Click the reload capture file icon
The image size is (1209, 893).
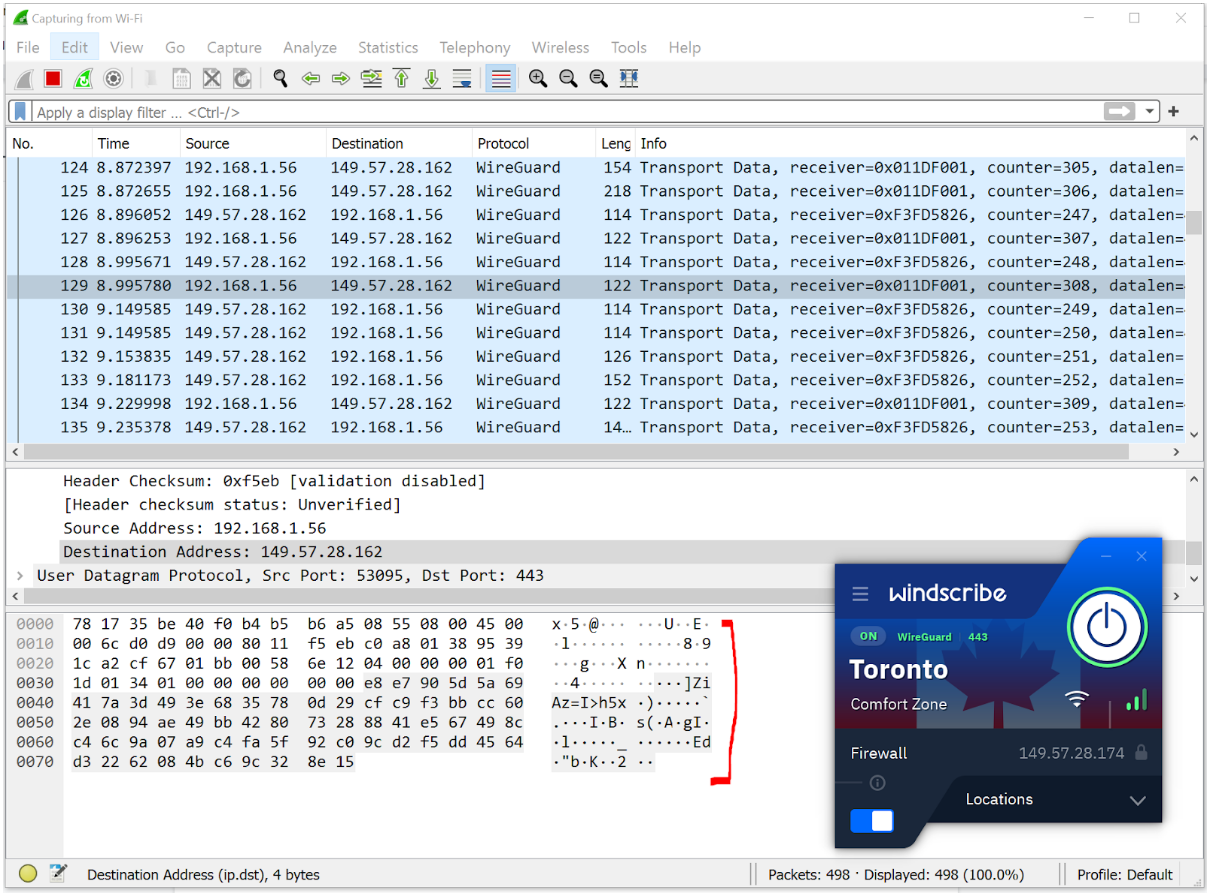pyautogui.click(x=242, y=78)
